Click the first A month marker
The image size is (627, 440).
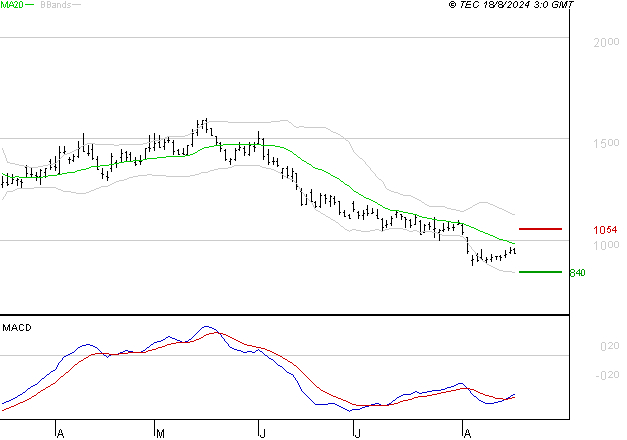tap(60, 434)
